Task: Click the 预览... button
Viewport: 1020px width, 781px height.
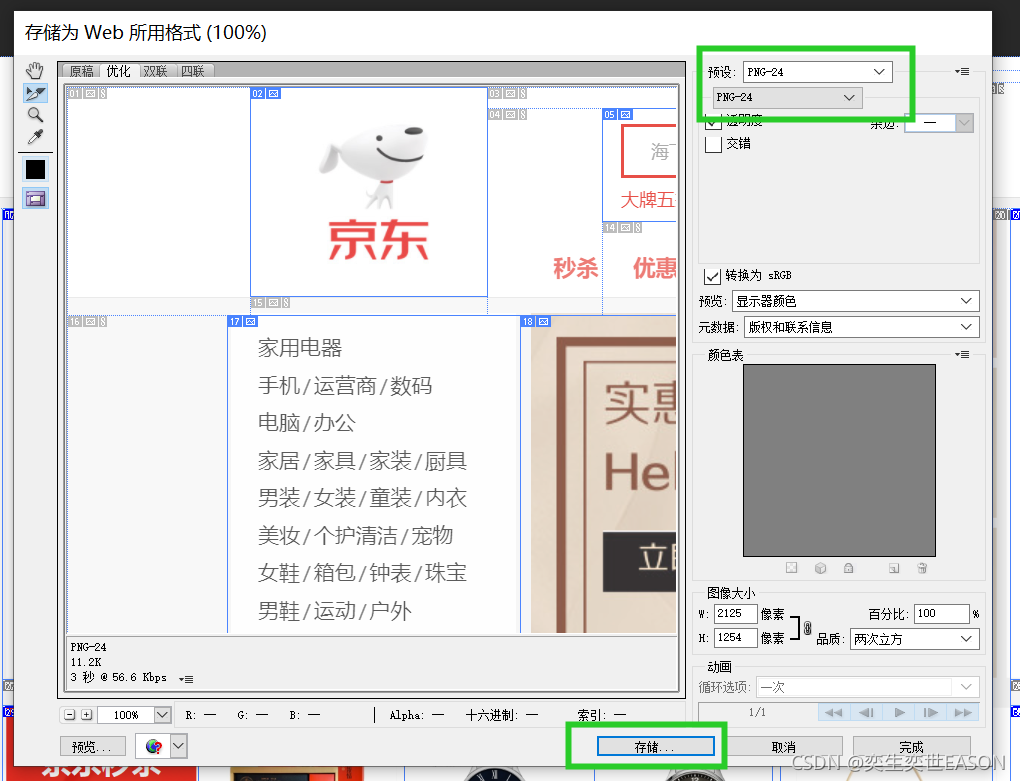Action: 93,747
